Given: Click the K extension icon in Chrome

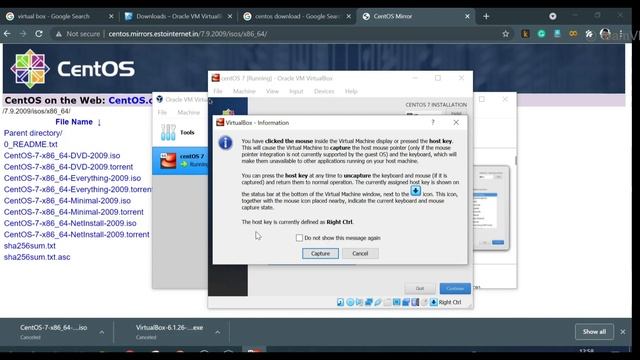Looking at the screenshot, I should [x=525, y=34].
